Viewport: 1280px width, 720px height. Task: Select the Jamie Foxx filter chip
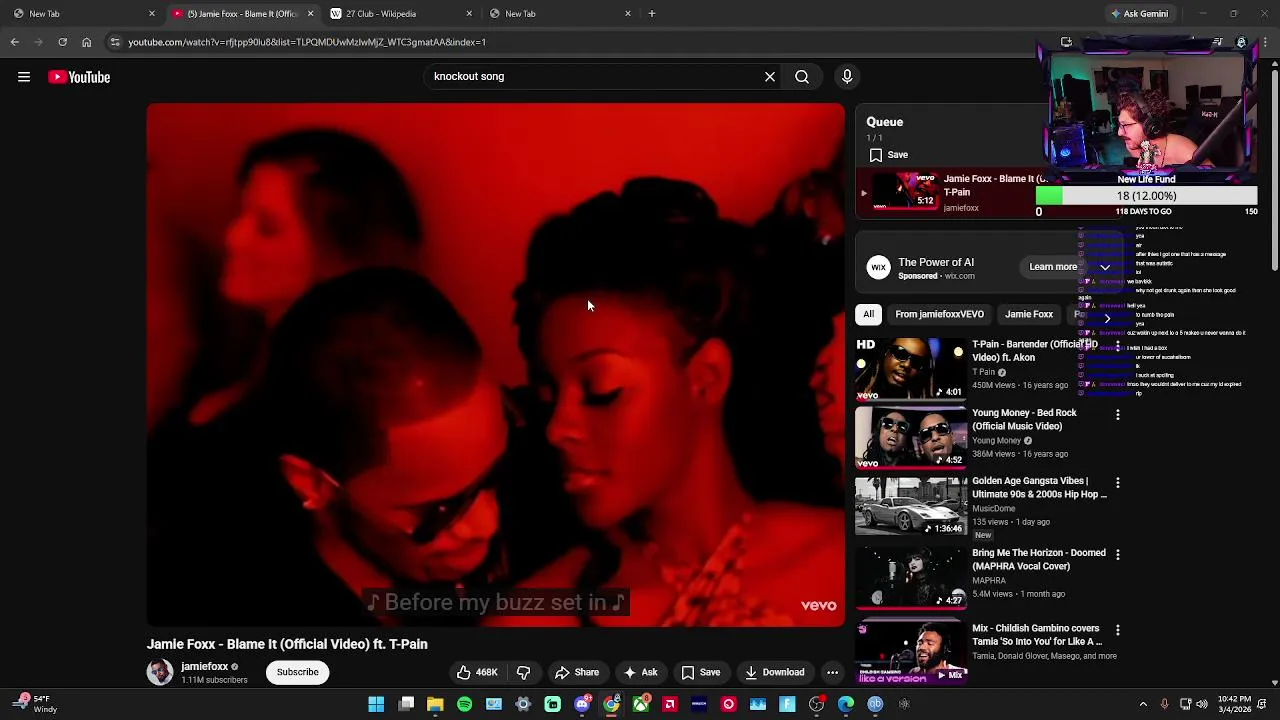coord(1028,314)
